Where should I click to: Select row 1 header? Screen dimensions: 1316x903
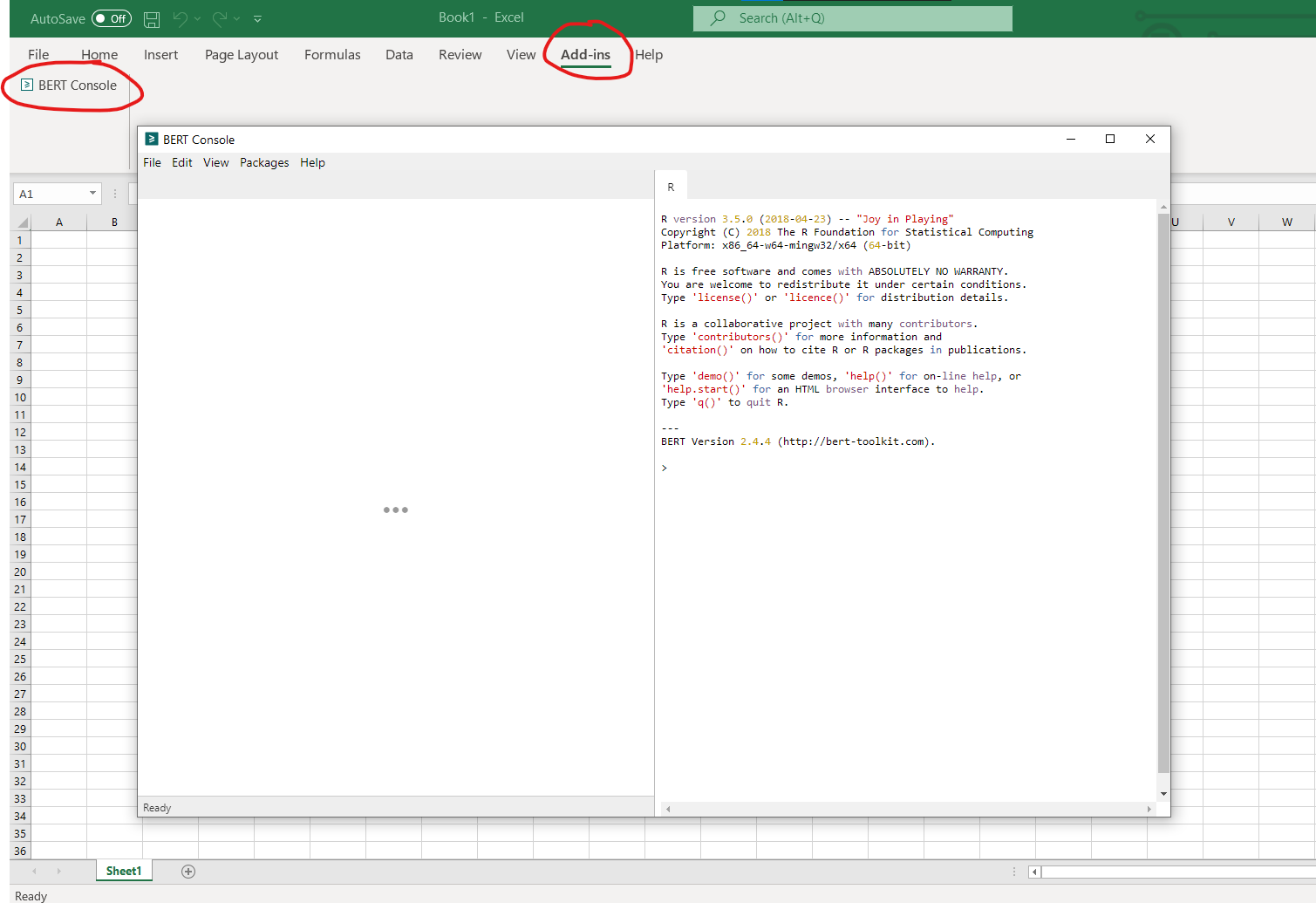point(20,240)
